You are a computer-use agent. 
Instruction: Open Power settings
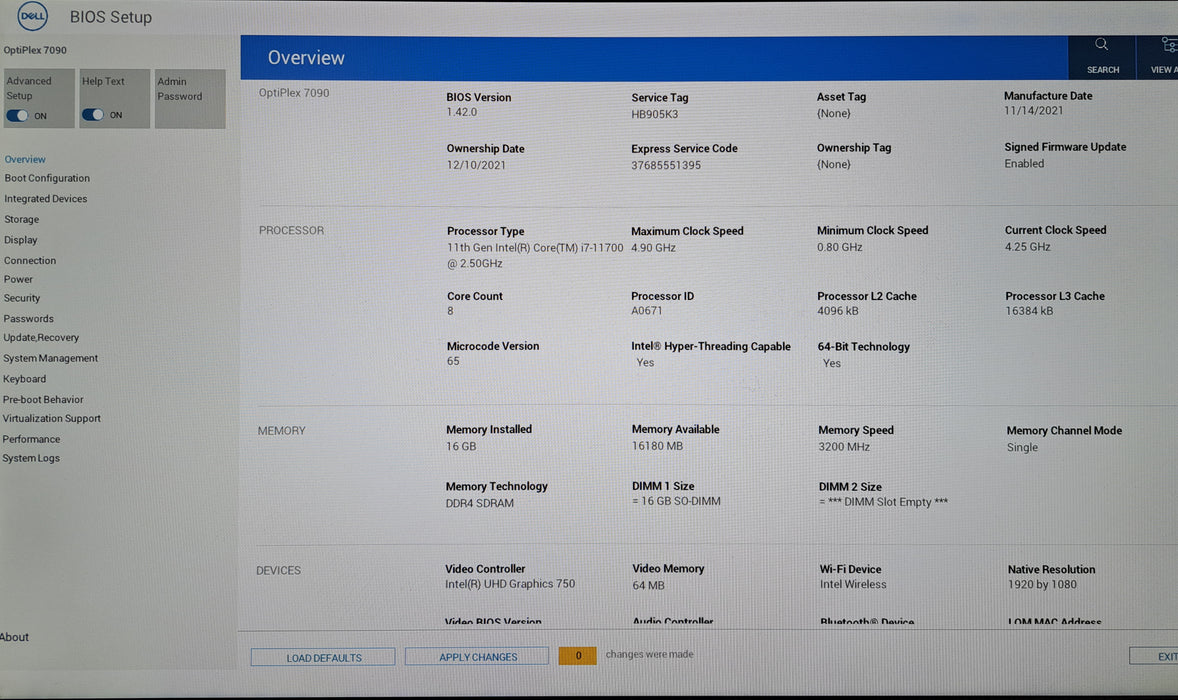pos(18,279)
